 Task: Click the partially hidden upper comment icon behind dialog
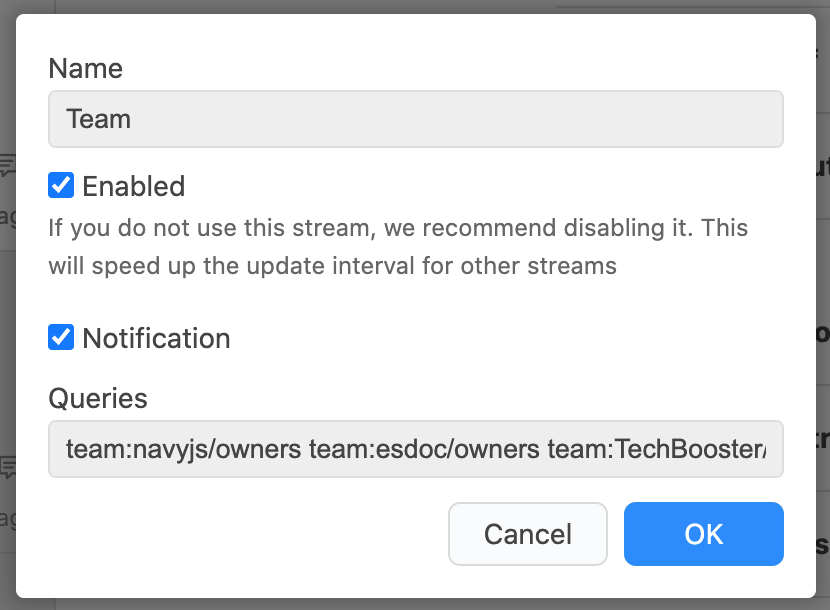click(x=7, y=165)
